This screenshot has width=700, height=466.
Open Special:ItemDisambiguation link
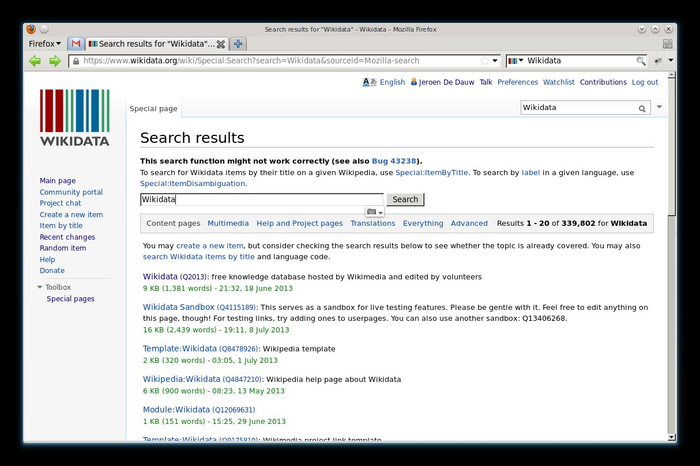point(192,183)
